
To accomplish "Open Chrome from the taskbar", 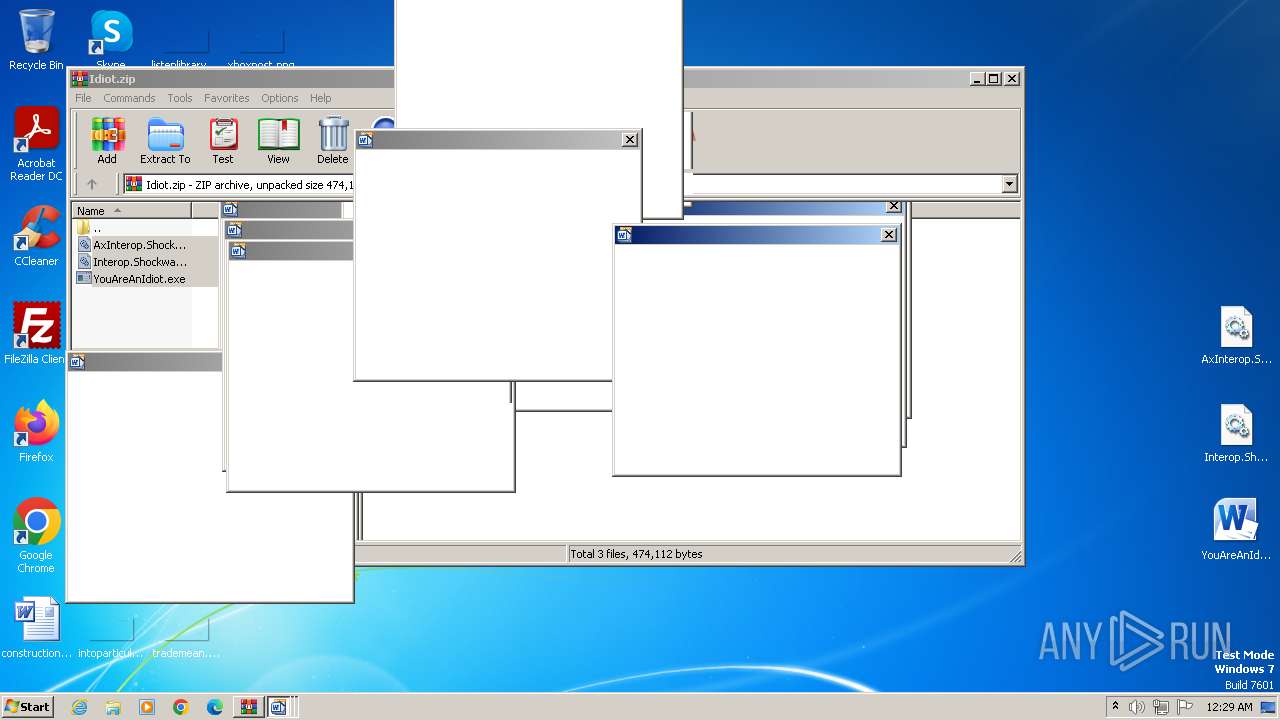I will pos(181,707).
